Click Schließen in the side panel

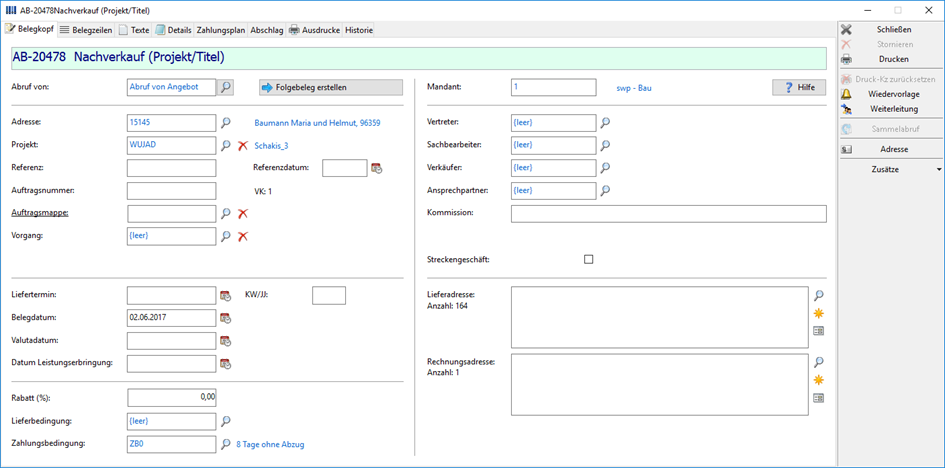click(890, 30)
